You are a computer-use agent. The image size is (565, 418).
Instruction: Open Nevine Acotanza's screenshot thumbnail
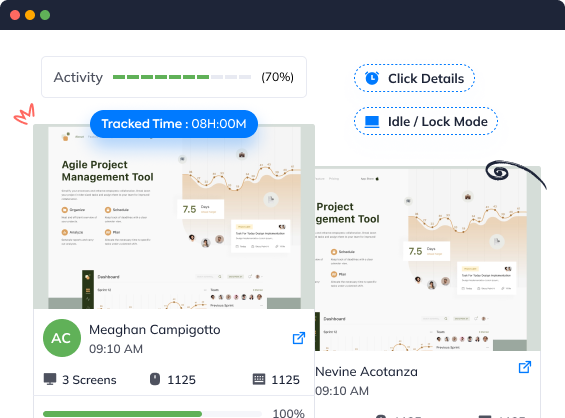[427, 259]
